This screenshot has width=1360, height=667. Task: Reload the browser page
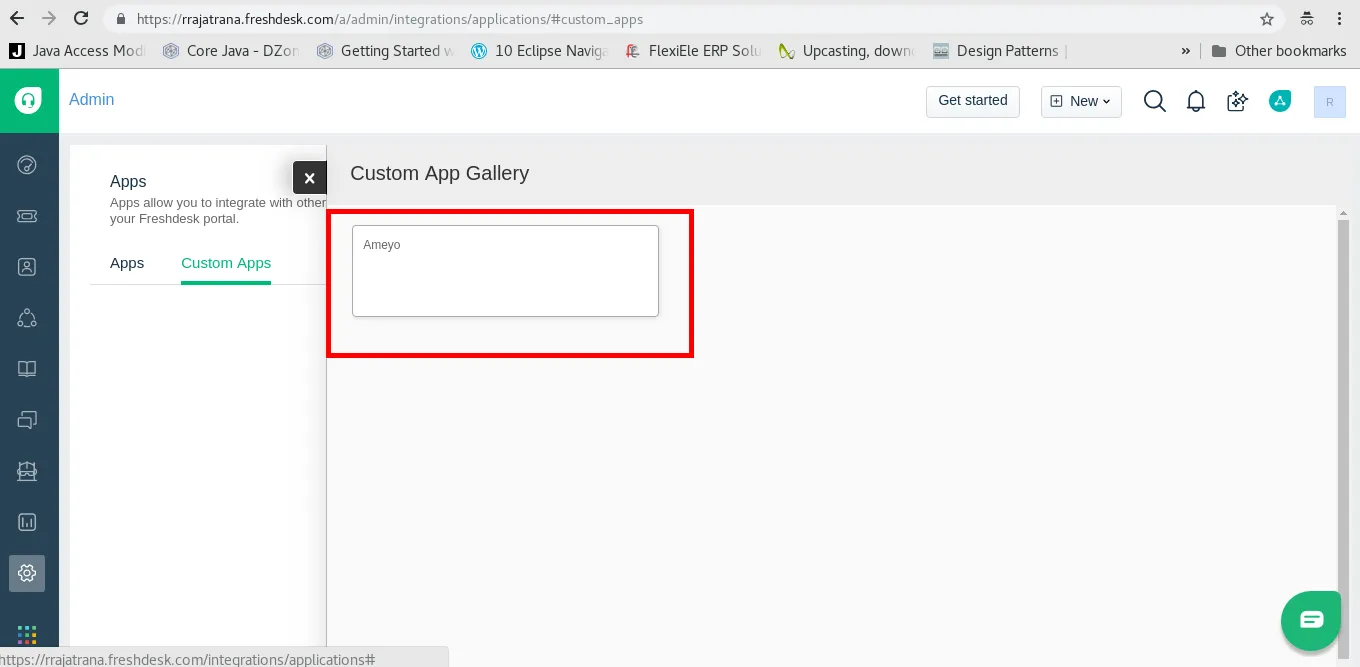[82, 19]
